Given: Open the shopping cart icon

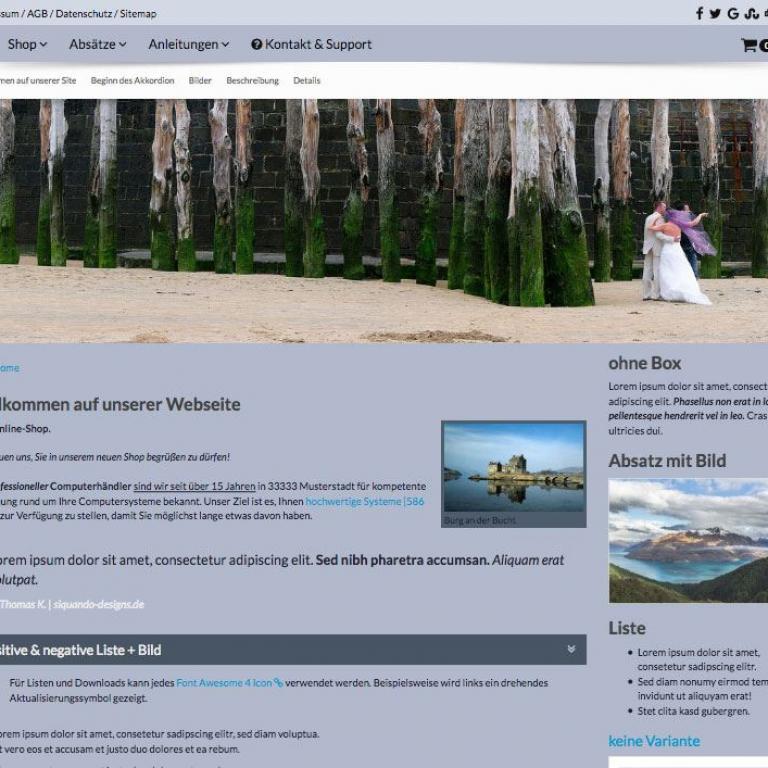Looking at the screenshot, I should [748, 45].
